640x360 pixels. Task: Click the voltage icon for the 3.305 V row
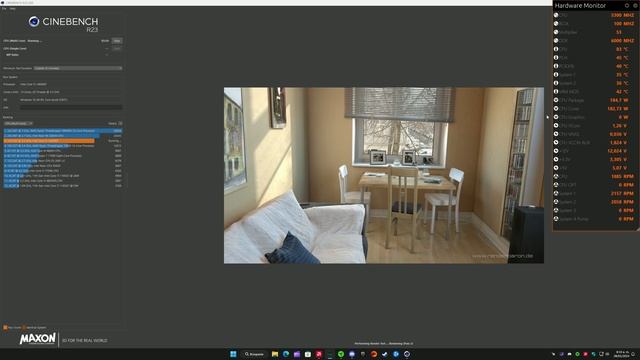point(556,159)
